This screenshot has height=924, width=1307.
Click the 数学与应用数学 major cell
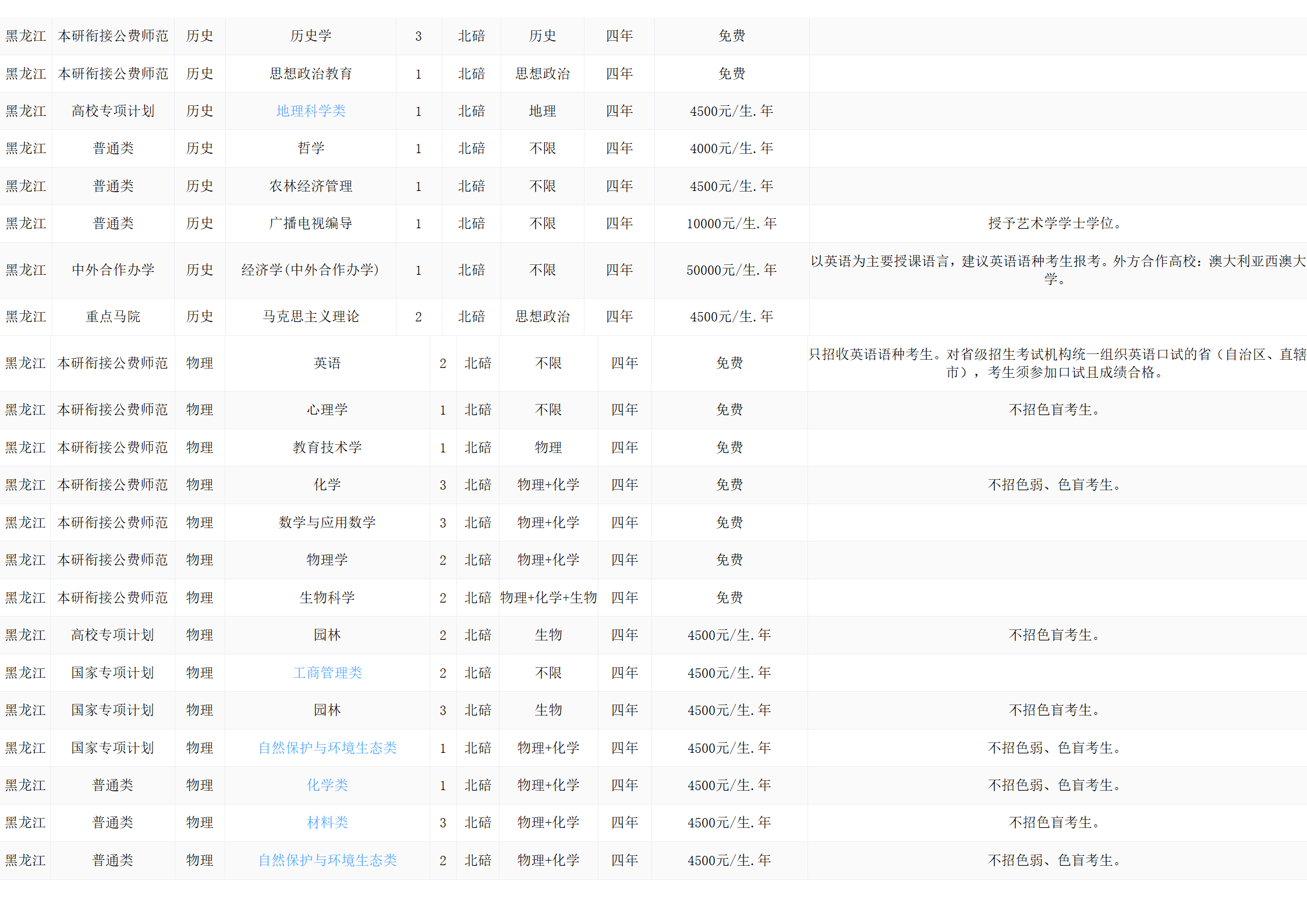point(327,522)
